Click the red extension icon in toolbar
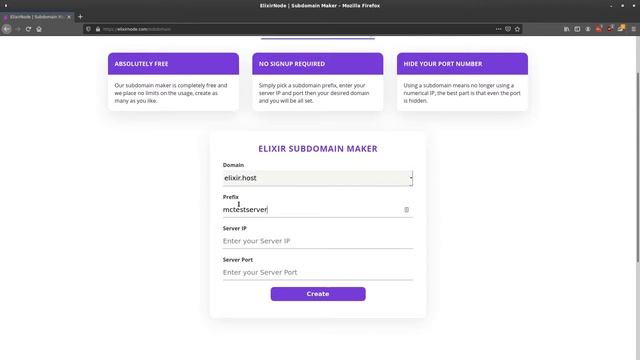The image size is (640, 360). 598,29
